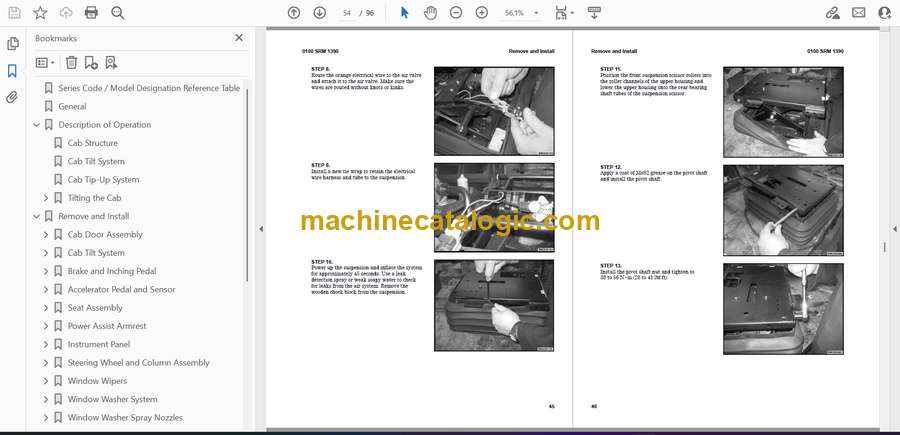Activate the hand pan tool
Viewport: 900px width, 435px height.
[430, 13]
